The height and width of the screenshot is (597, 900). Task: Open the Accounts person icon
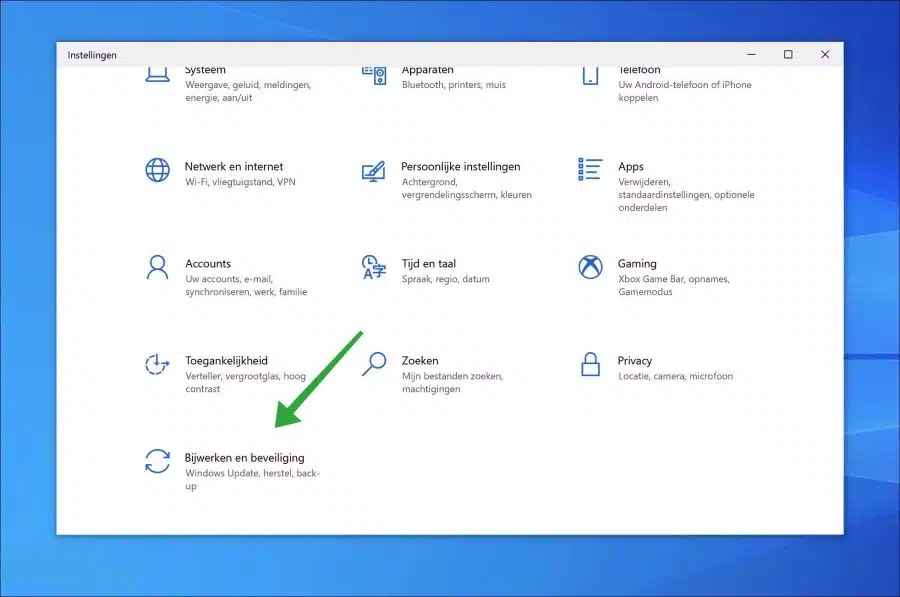157,267
